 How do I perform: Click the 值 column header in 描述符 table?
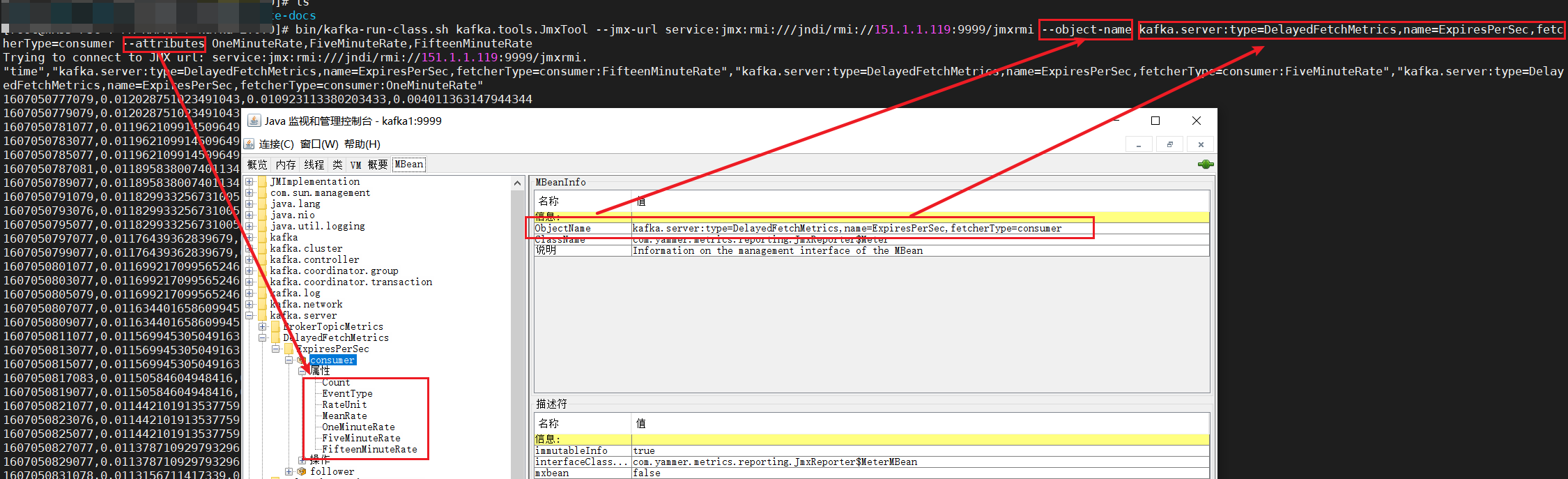click(920, 424)
